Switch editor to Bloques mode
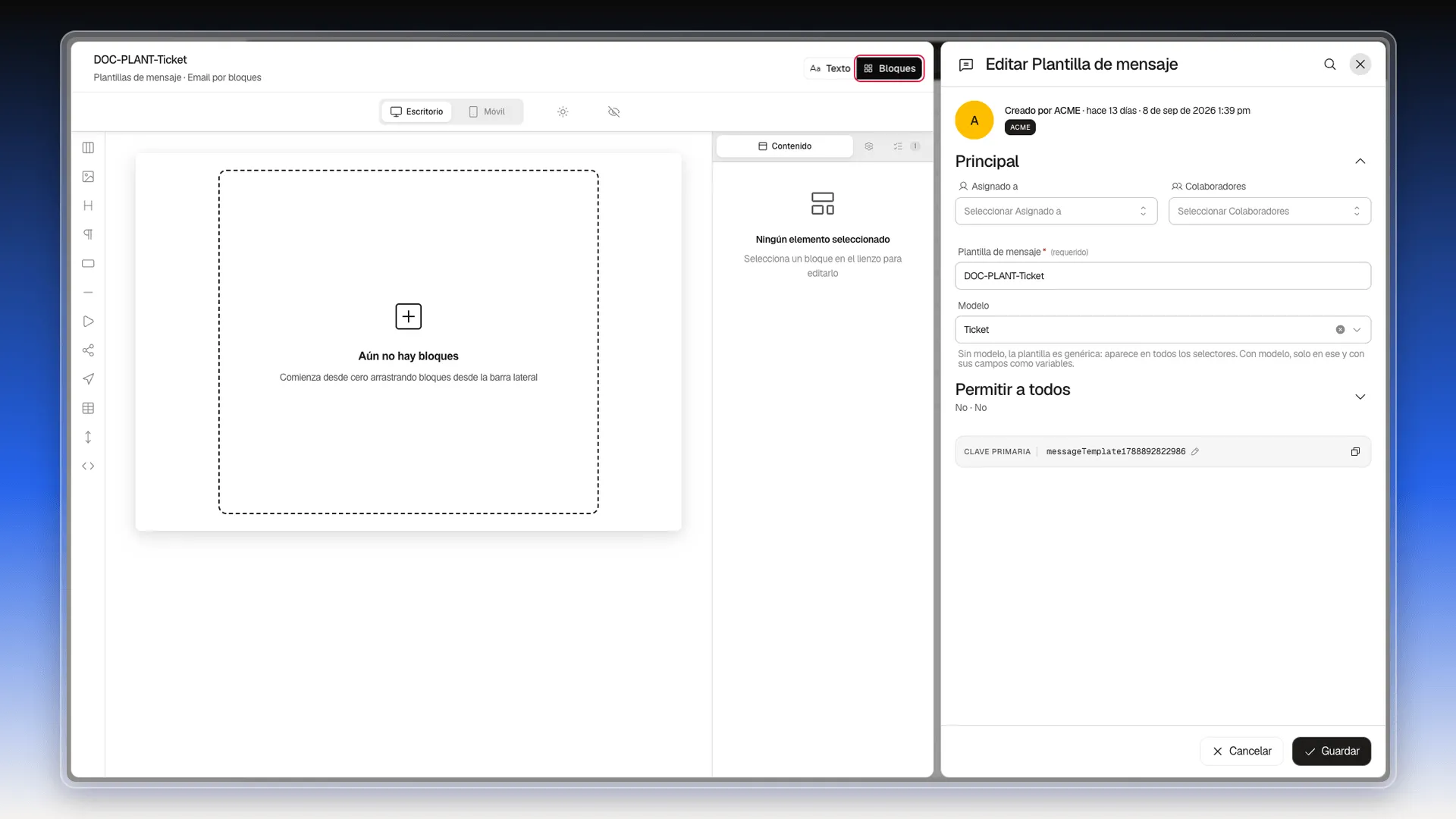Screen dimensions: 1456x819 click(x=890, y=68)
